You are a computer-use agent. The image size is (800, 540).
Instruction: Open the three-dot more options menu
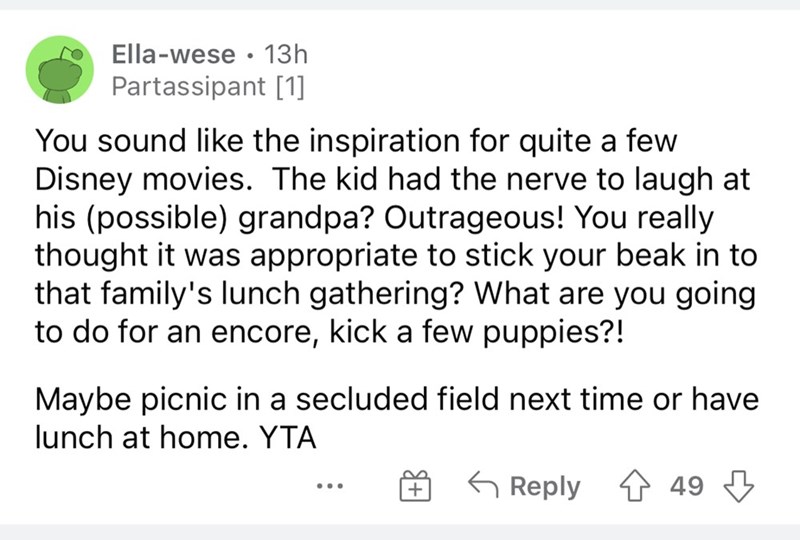330,486
